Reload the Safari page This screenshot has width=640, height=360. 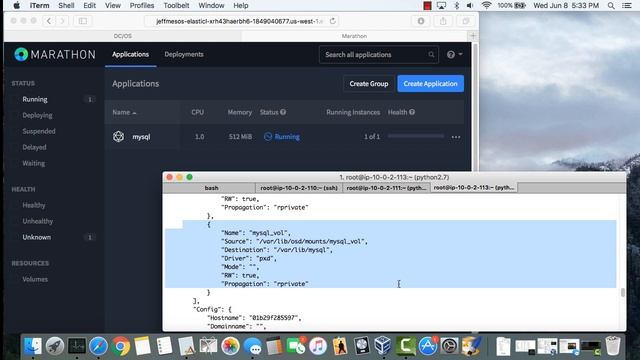333,21
